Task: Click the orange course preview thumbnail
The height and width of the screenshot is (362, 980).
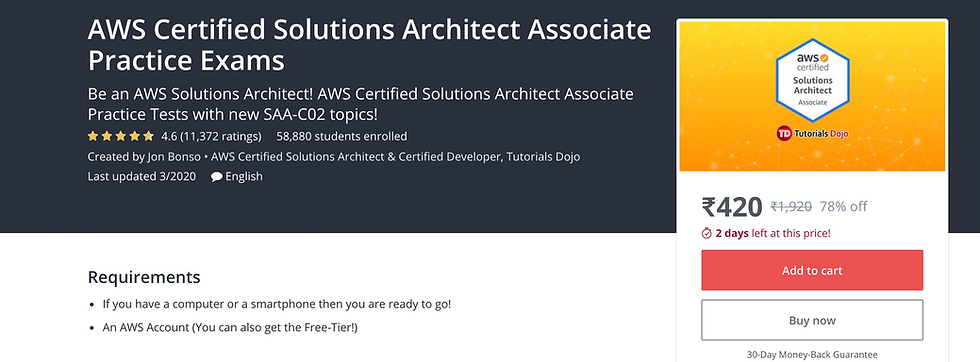Action: (x=812, y=96)
